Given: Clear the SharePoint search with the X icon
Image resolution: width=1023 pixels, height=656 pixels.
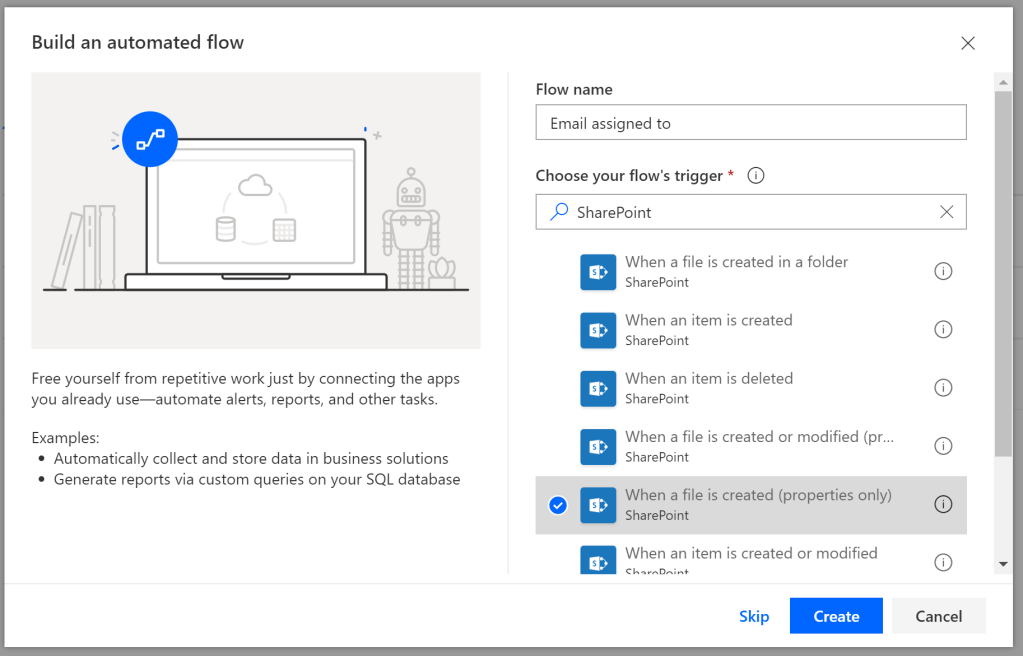Looking at the screenshot, I should point(946,212).
